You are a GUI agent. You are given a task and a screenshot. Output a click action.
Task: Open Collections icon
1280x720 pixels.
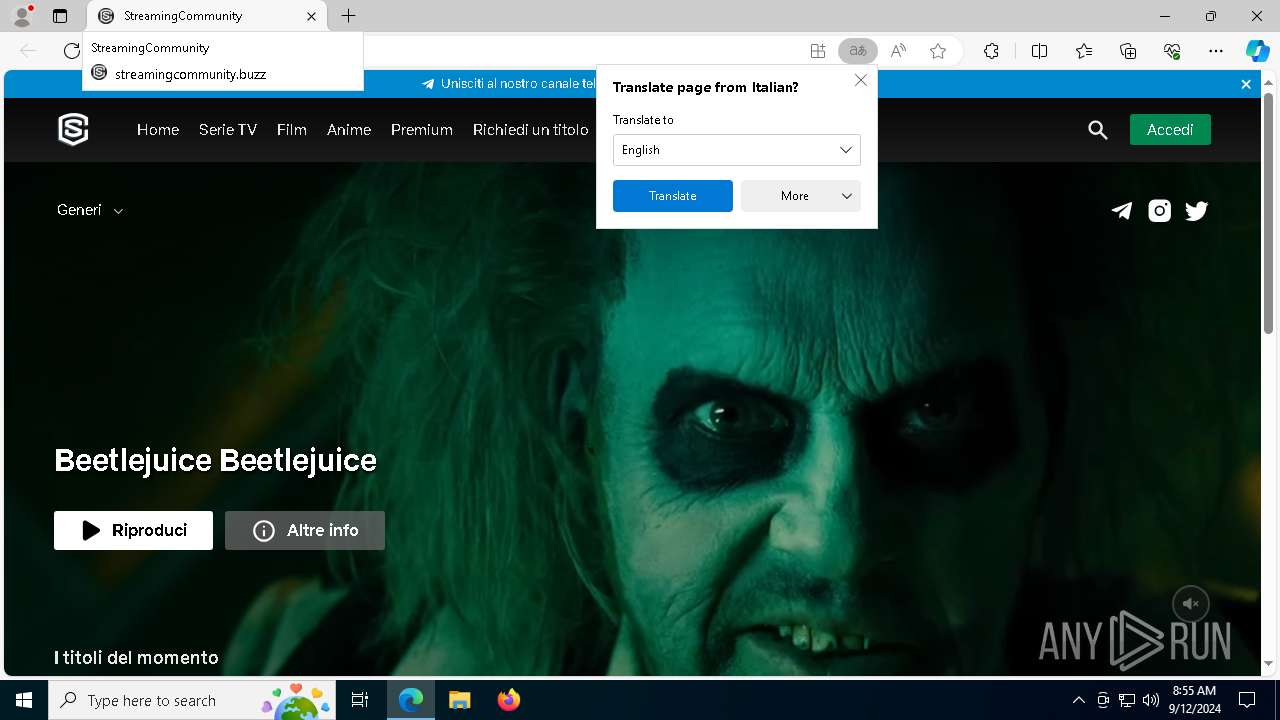coord(1128,51)
